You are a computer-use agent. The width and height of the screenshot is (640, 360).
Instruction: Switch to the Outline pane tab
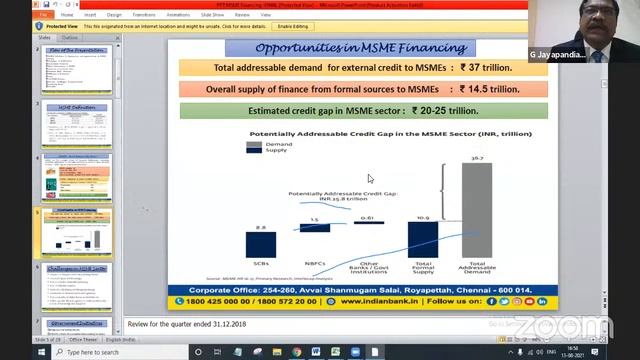[x=70, y=38]
